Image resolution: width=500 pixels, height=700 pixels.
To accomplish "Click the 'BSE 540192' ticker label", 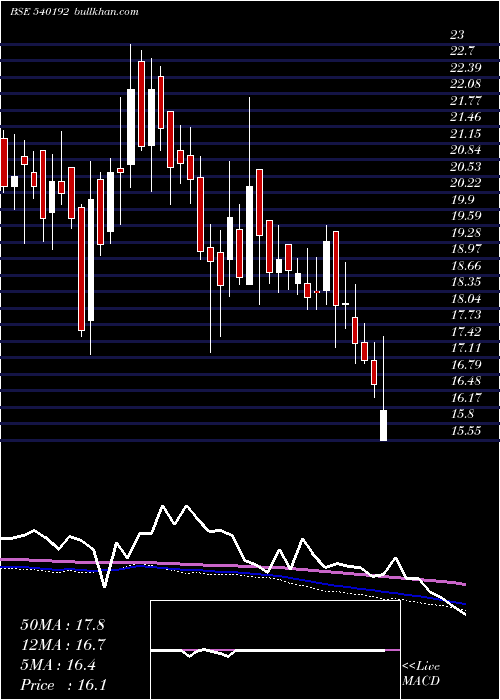I will [39, 12].
